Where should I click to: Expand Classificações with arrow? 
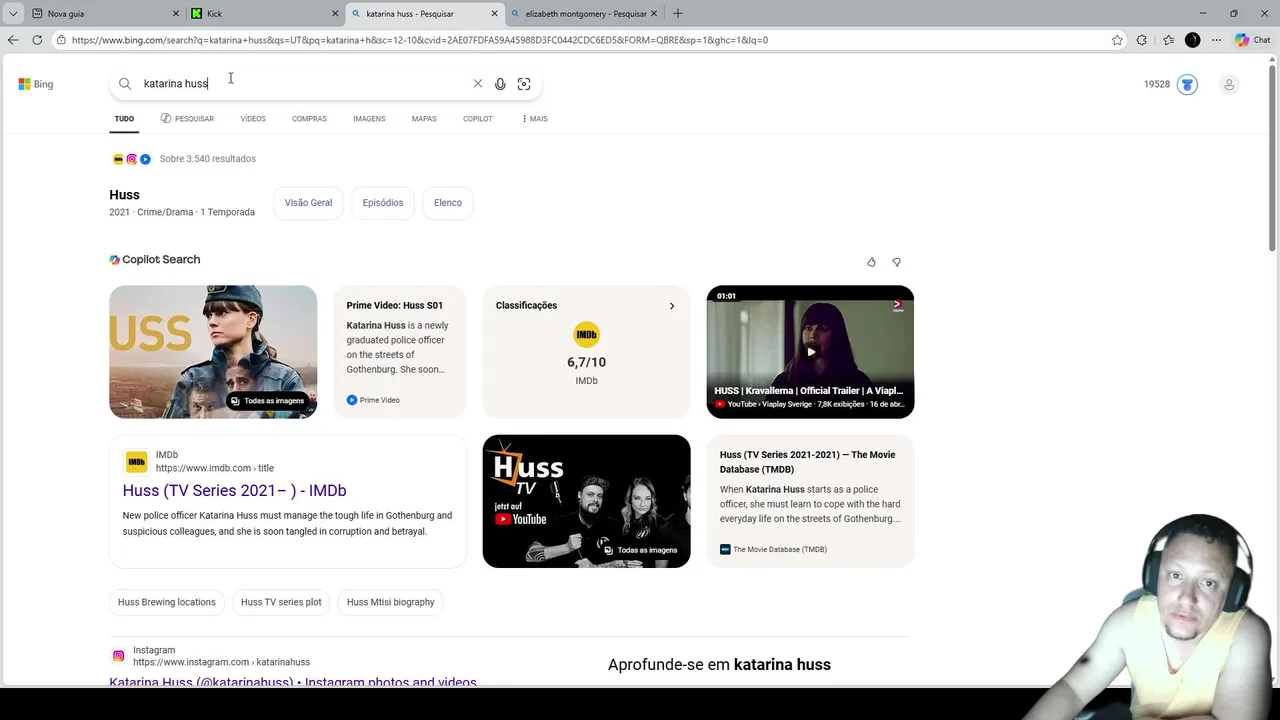click(672, 306)
